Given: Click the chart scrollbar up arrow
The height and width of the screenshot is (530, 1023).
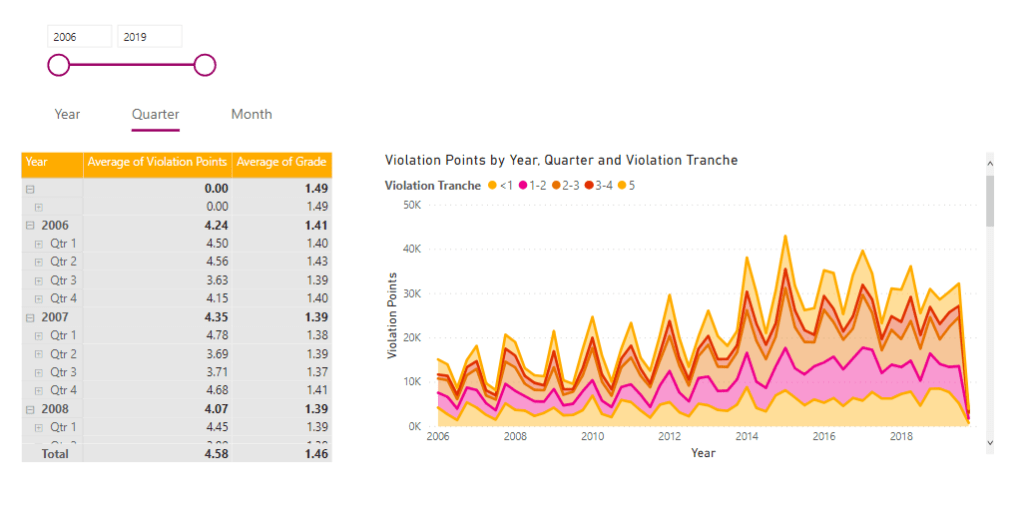Looking at the screenshot, I should pos(990,162).
